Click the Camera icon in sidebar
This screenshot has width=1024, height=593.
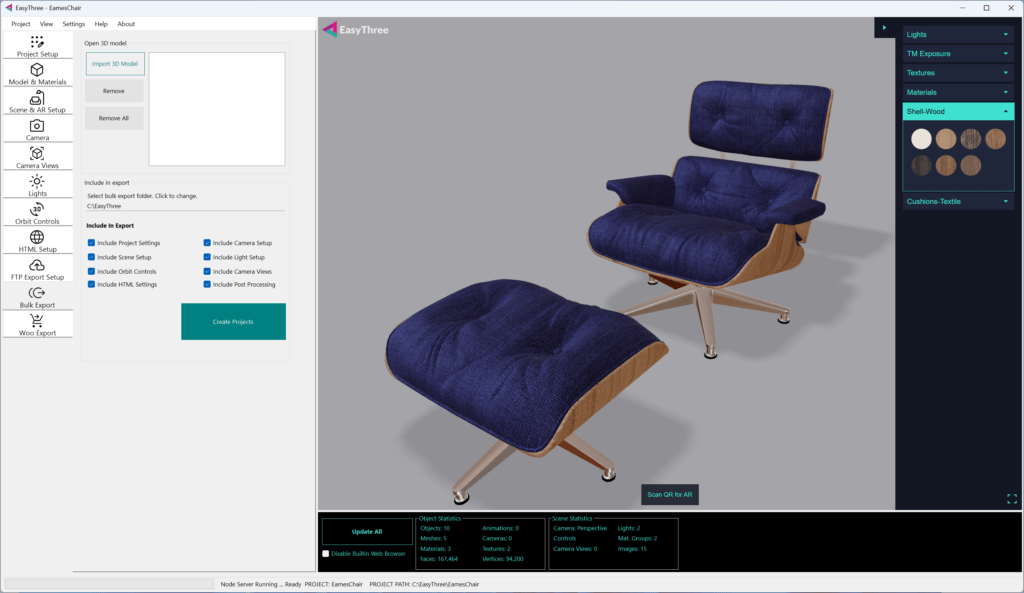[x=37, y=126]
